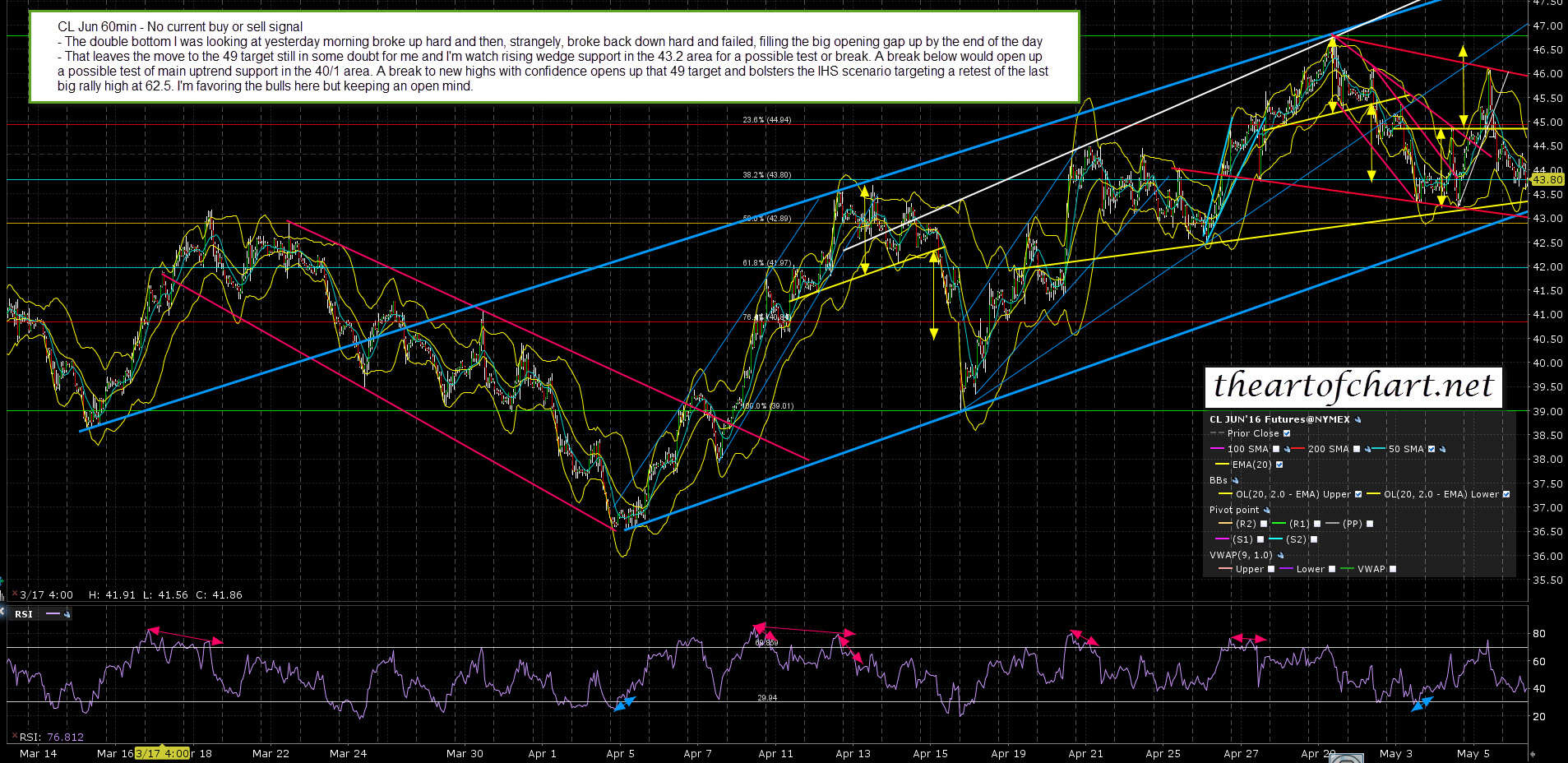This screenshot has width=1568, height=763.
Task: Configure Pivot point via its wrench icon
Action: click(x=1267, y=511)
